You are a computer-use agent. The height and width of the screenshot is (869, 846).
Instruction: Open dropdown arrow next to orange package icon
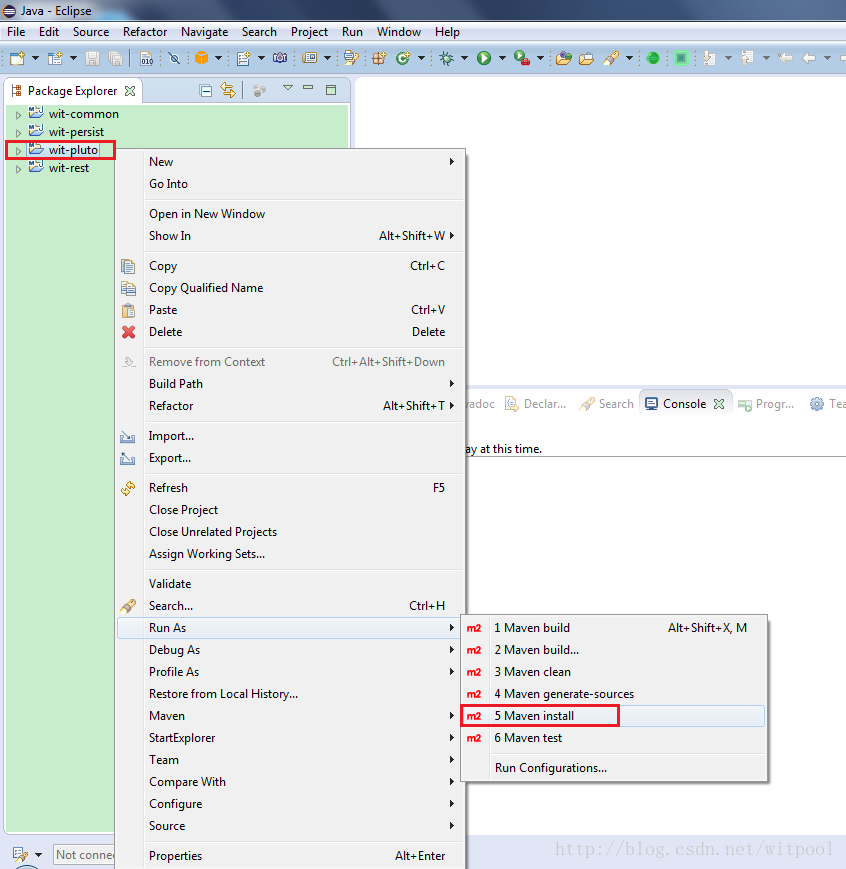click(218, 58)
